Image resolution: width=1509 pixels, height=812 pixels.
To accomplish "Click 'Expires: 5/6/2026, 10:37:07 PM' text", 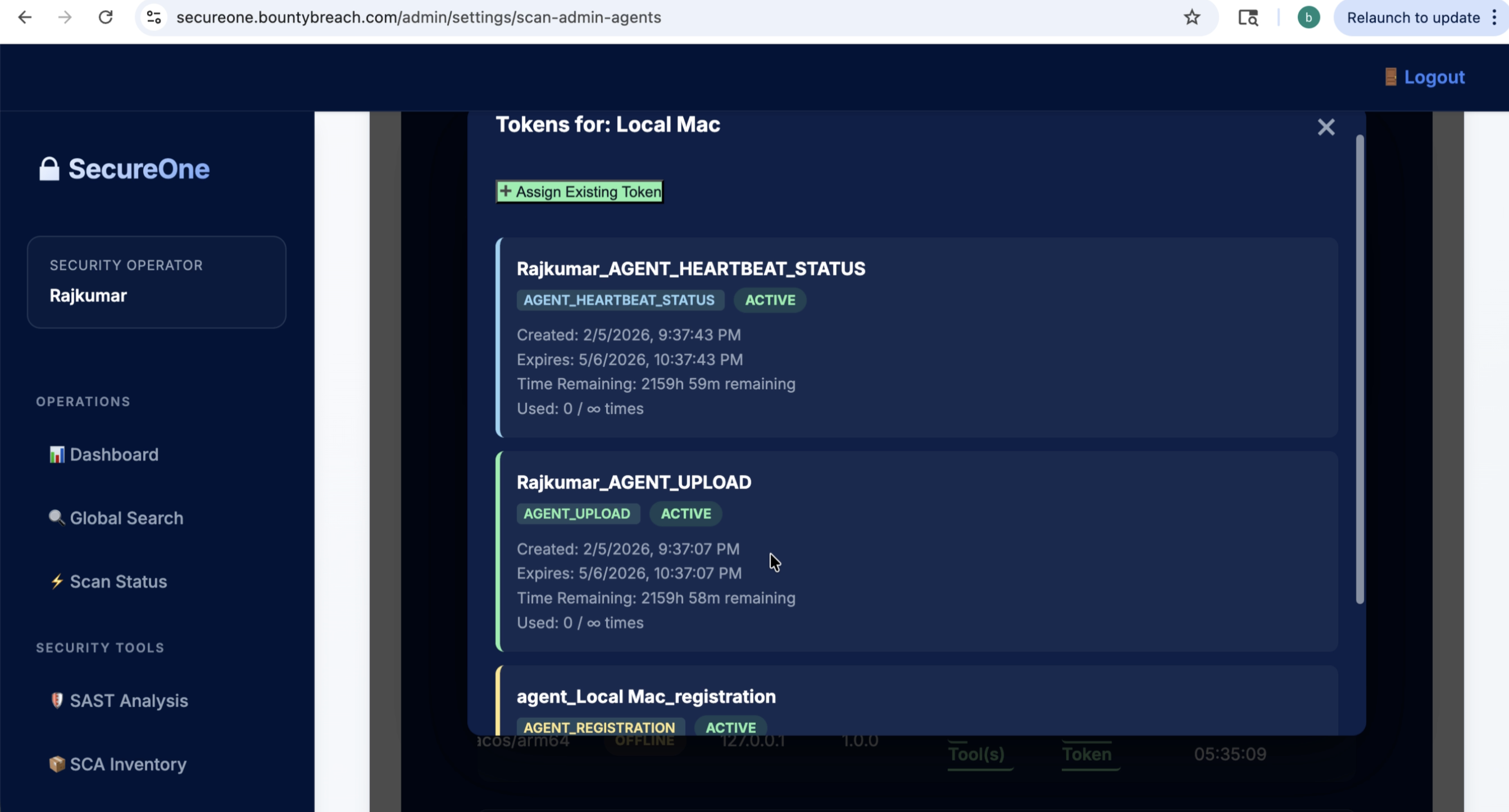I will (x=629, y=573).
